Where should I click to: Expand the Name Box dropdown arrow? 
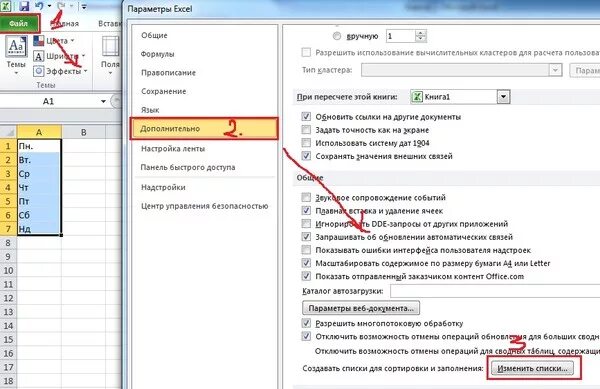click(103, 101)
